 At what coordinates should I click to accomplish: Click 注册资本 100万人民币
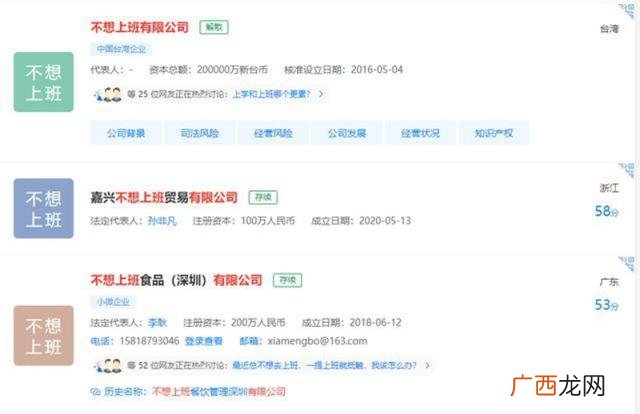click(x=244, y=221)
